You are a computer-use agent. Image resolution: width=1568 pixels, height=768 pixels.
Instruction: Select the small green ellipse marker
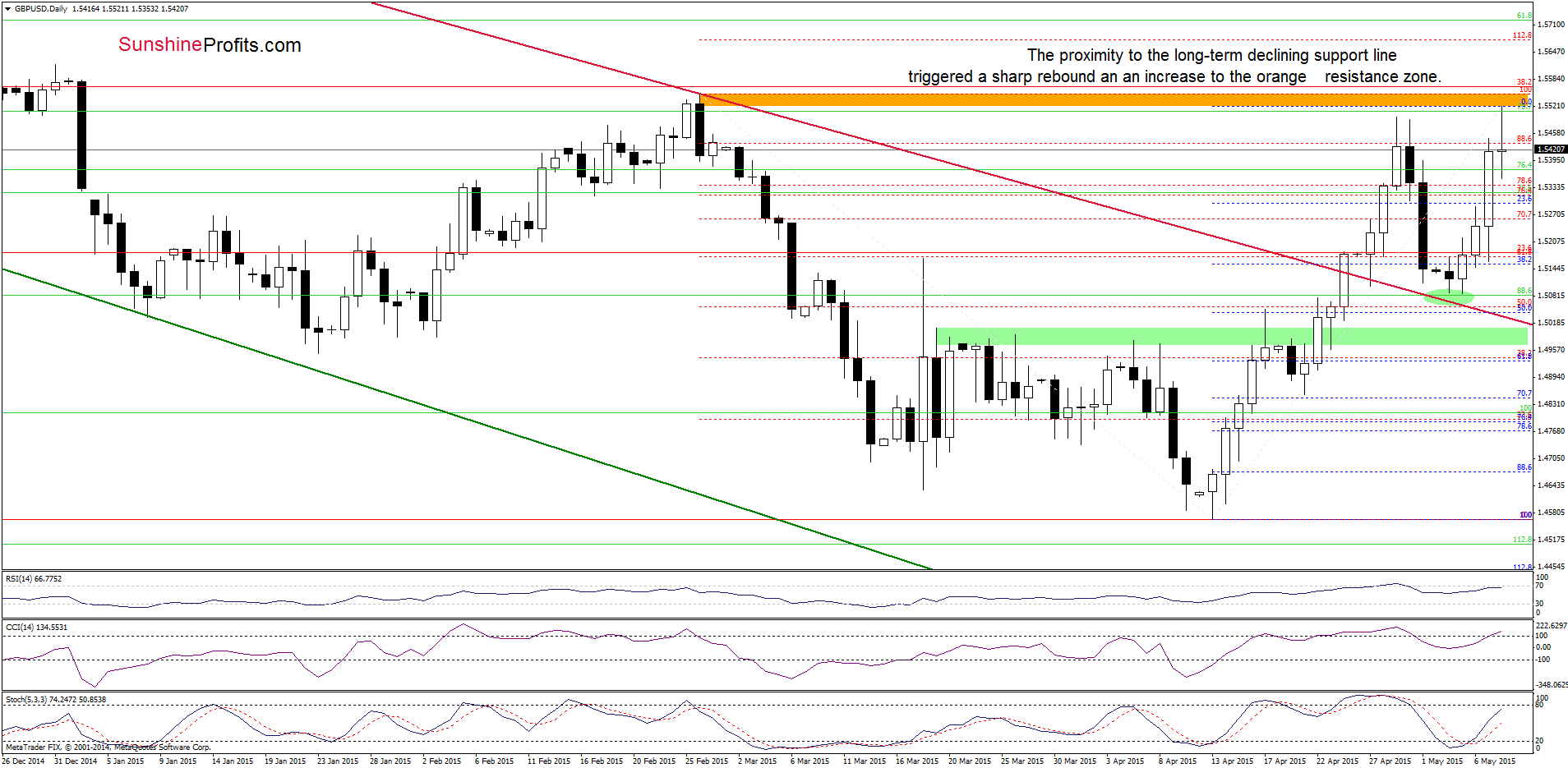[x=1448, y=296]
